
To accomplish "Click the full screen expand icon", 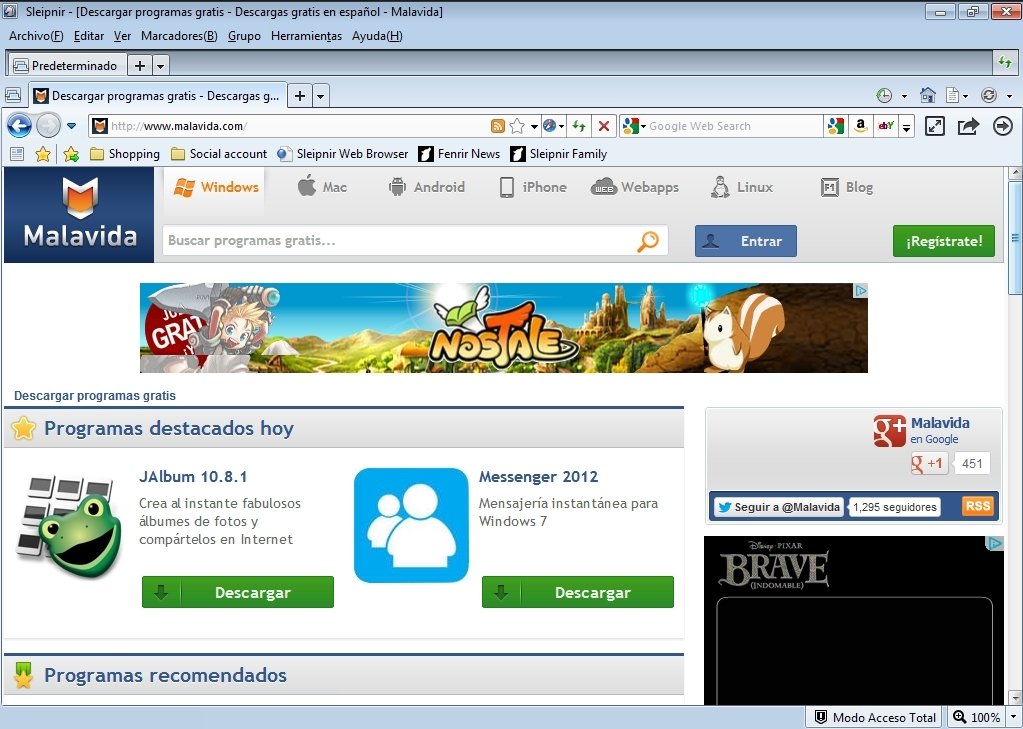I will click(x=935, y=126).
